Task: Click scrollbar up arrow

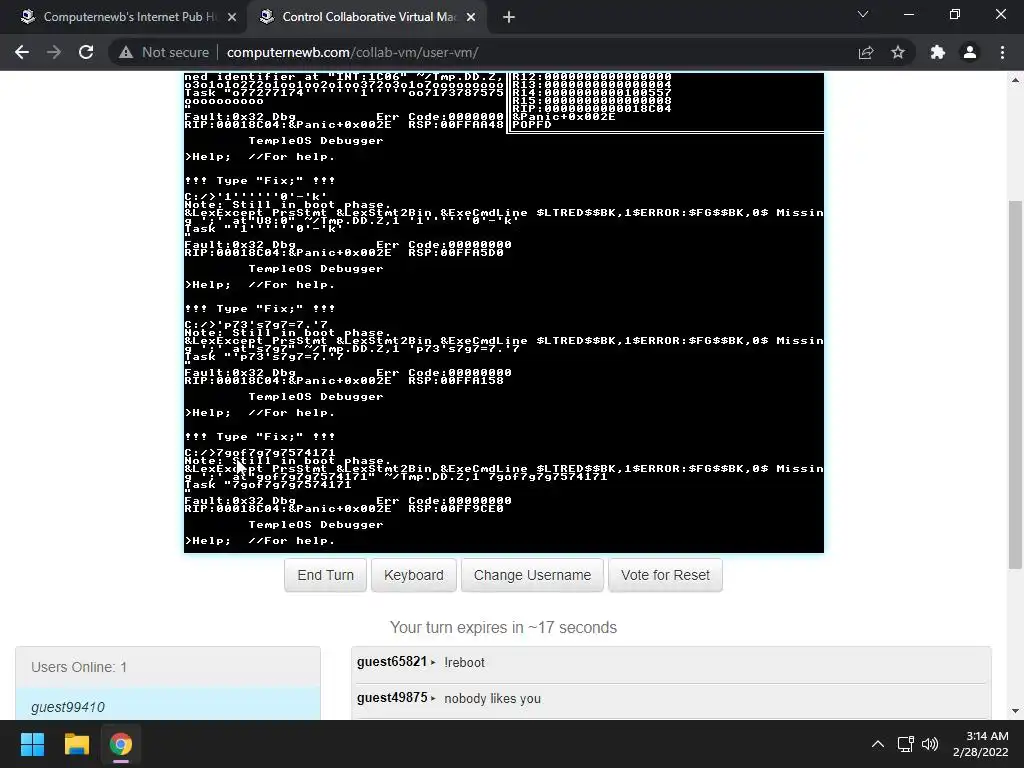Action: click(1015, 80)
